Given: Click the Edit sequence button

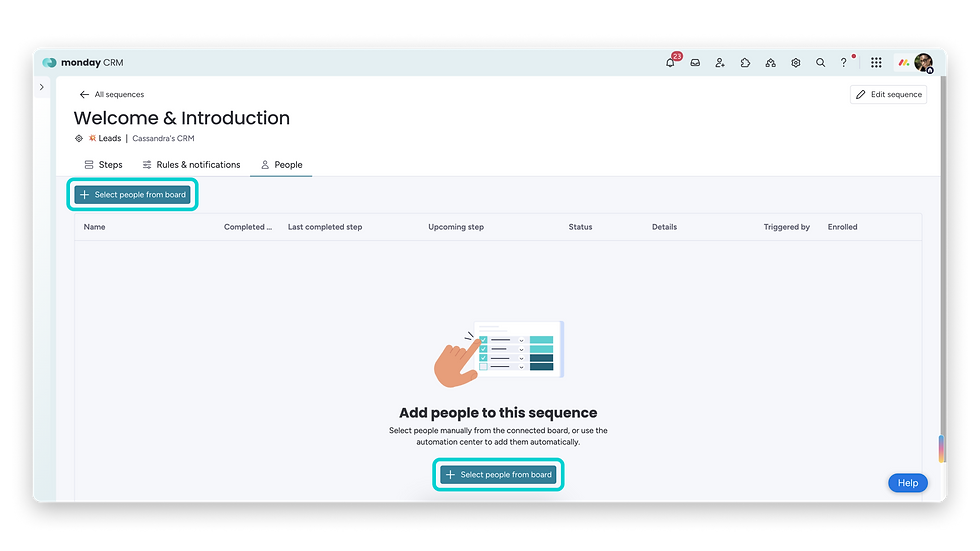Looking at the screenshot, I should (x=888, y=94).
